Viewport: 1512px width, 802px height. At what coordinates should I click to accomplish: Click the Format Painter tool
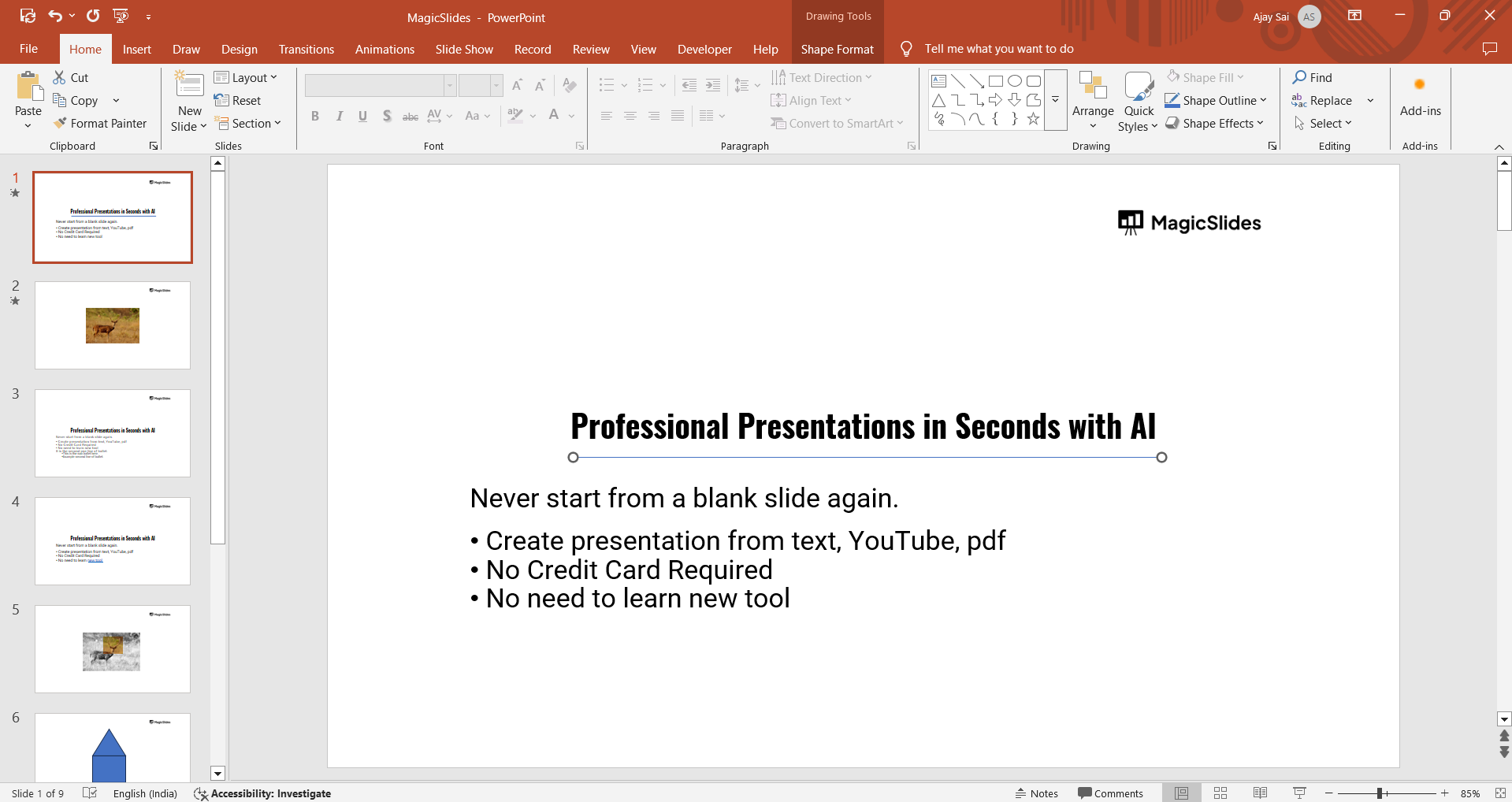(100, 124)
